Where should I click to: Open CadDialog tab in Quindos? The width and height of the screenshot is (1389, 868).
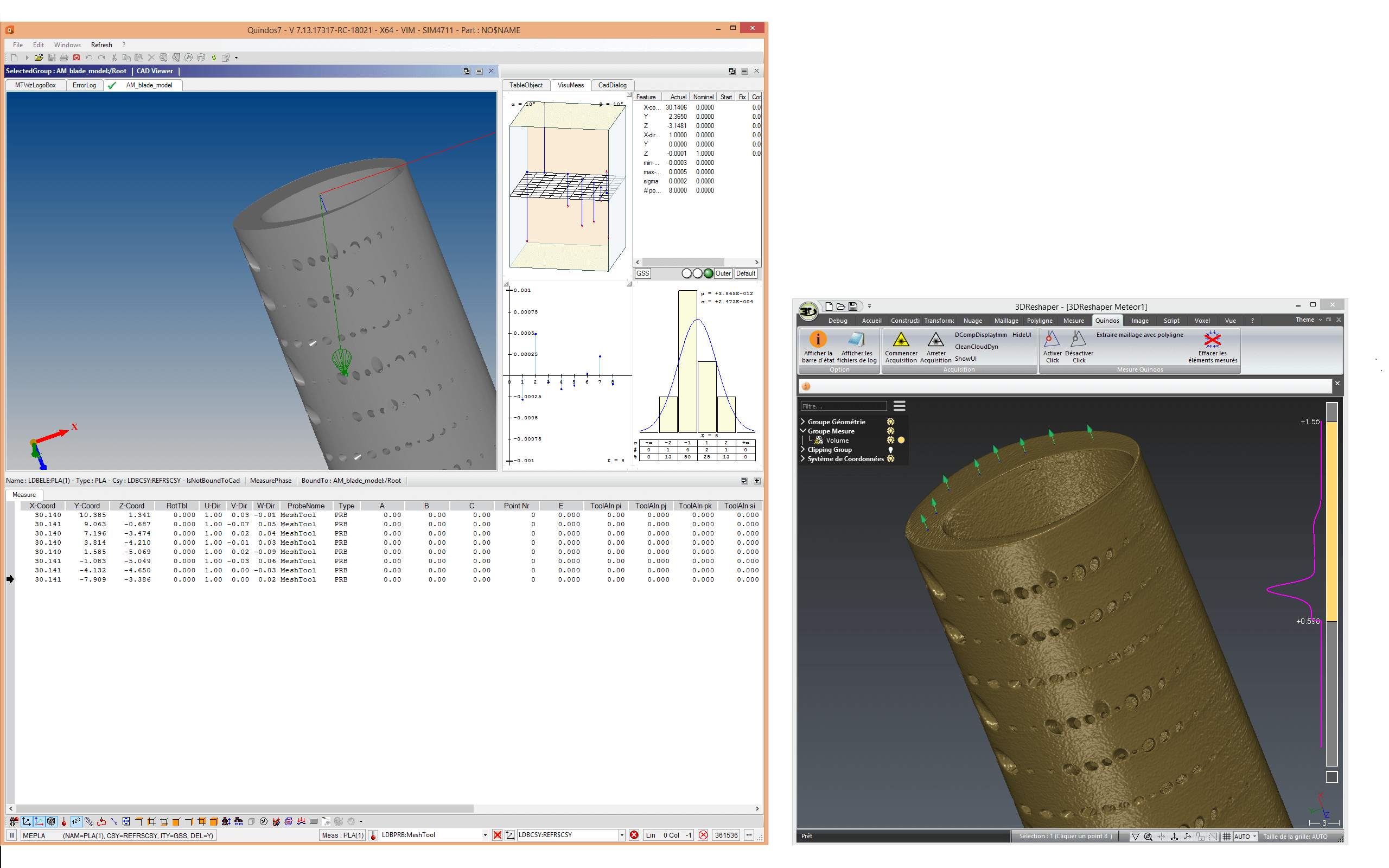tap(612, 85)
